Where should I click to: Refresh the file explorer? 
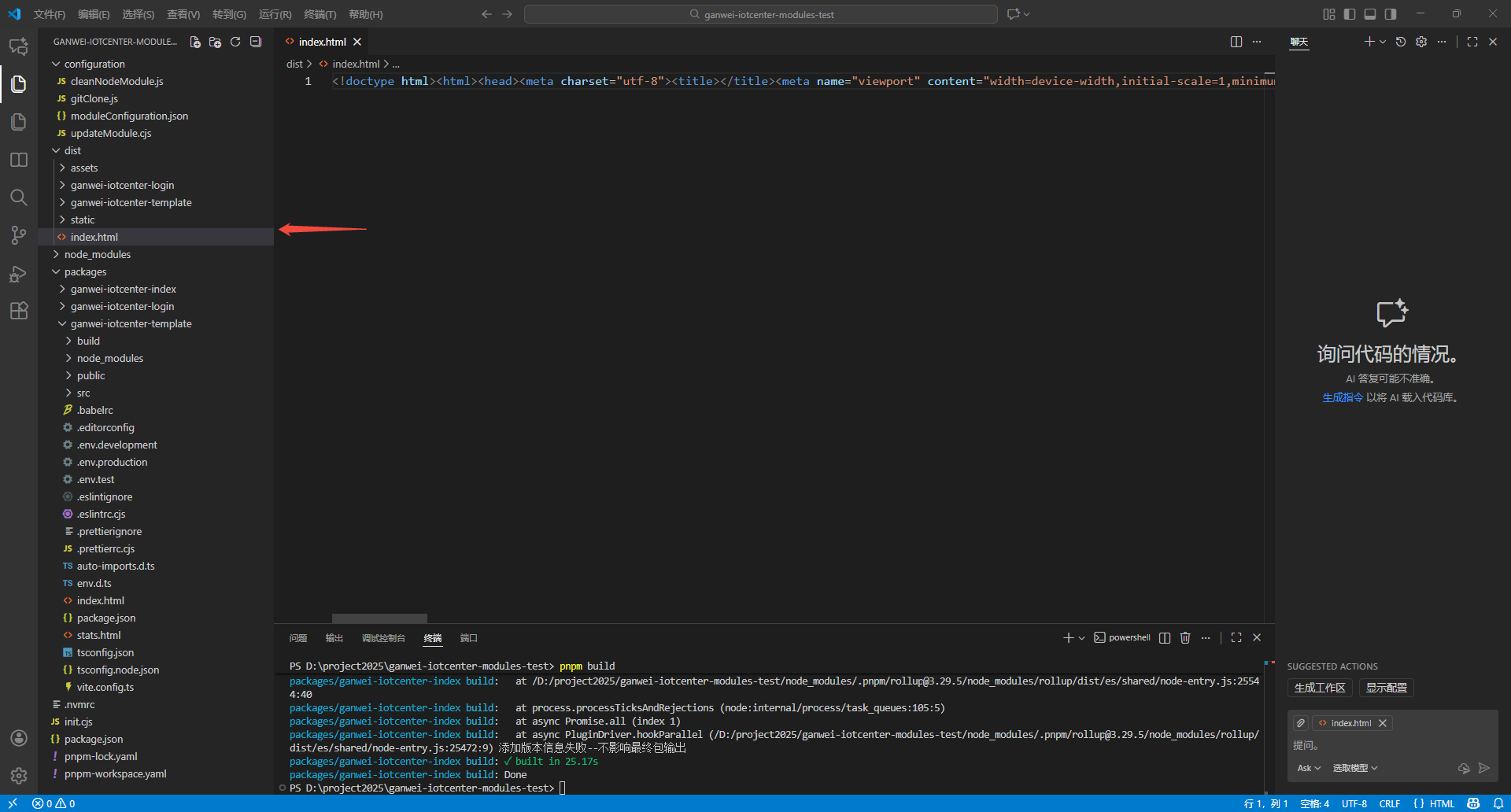point(235,42)
